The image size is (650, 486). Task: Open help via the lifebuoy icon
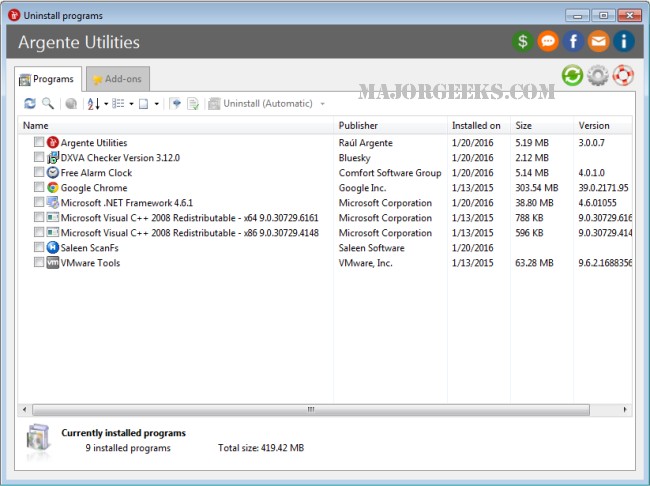(x=624, y=75)
